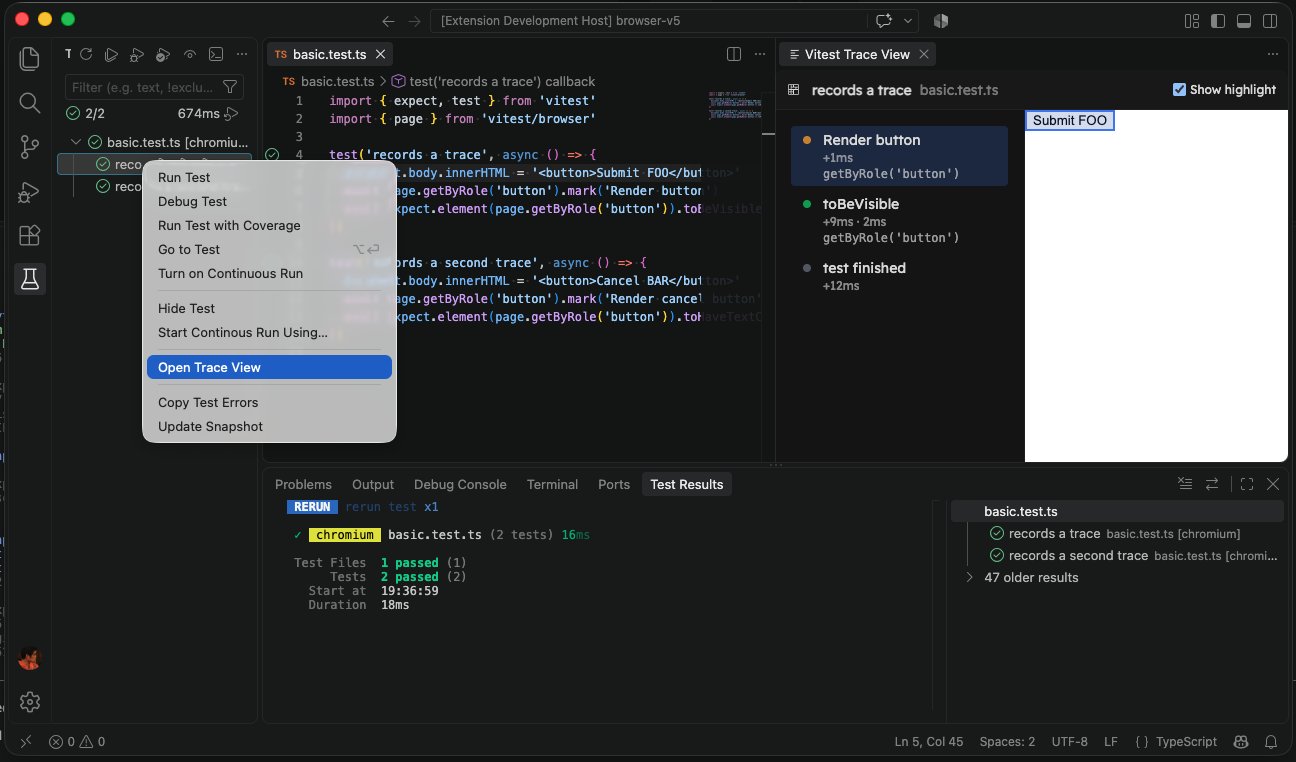Click the grid icon beside records a trace title

(x=794, y=90)
